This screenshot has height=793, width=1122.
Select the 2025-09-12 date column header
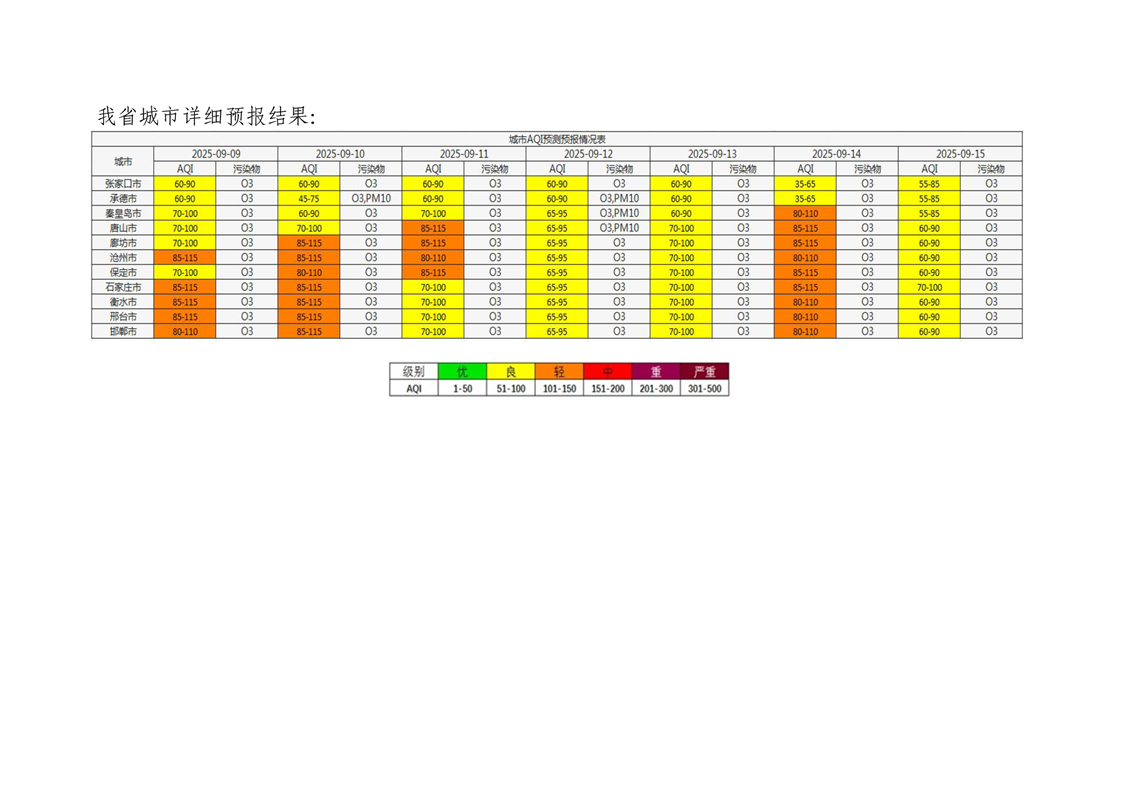[588, 154]
